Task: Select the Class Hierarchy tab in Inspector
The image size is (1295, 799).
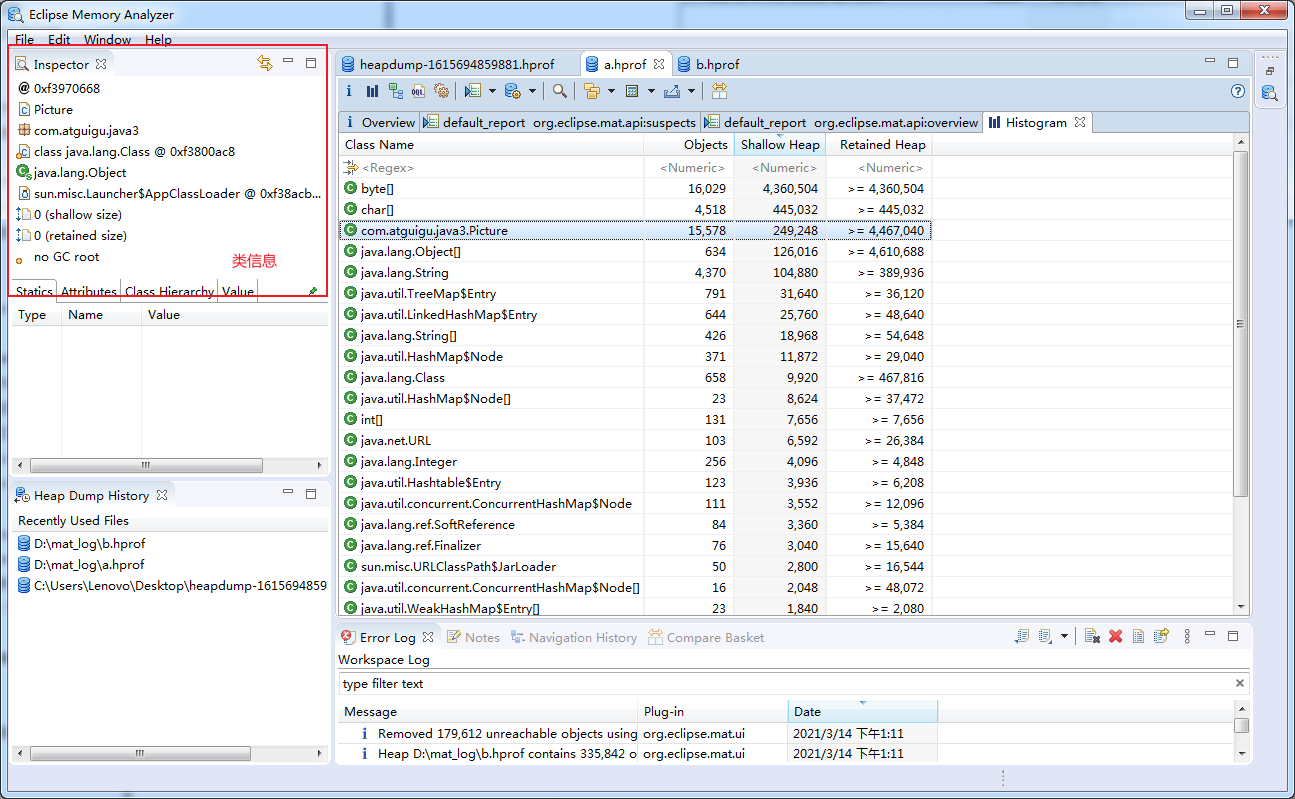Action: [169, 292]
